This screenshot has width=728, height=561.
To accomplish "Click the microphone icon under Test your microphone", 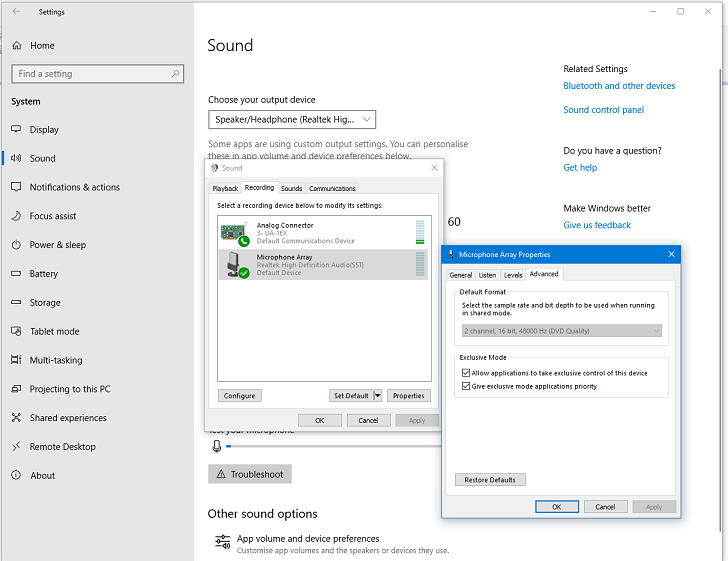I will pyautogui.click(x=217, y=446).
